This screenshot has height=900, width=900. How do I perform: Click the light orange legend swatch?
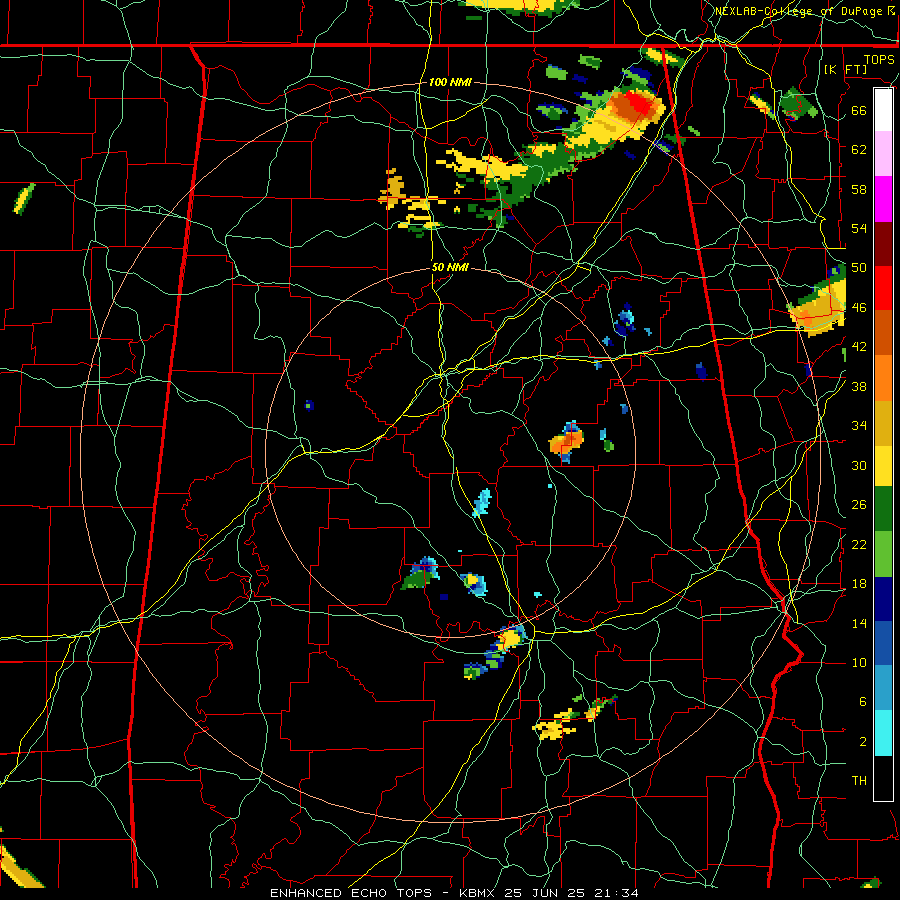[883, 378]
